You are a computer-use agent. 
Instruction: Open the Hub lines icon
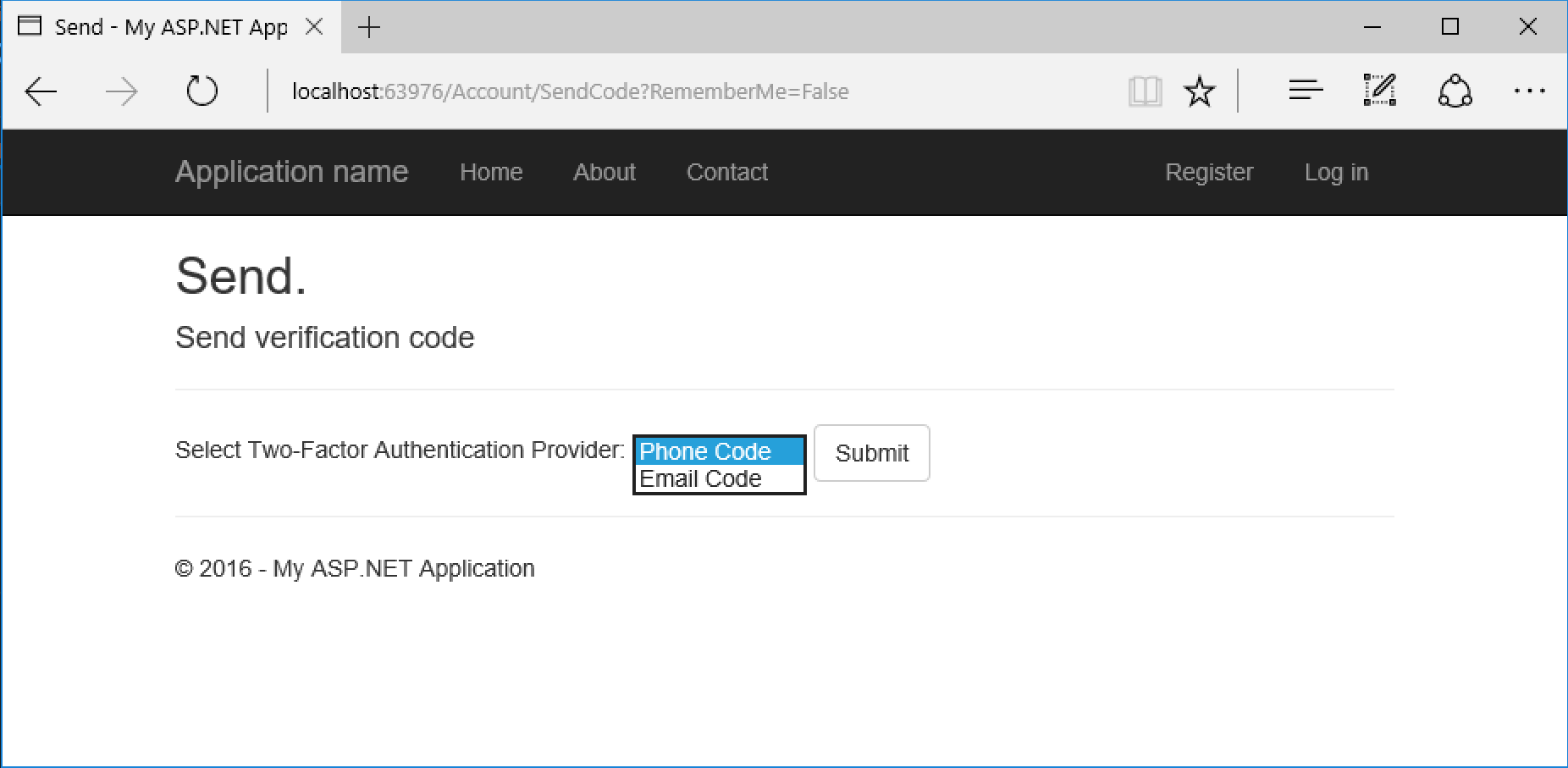[x=1306, y=90]
